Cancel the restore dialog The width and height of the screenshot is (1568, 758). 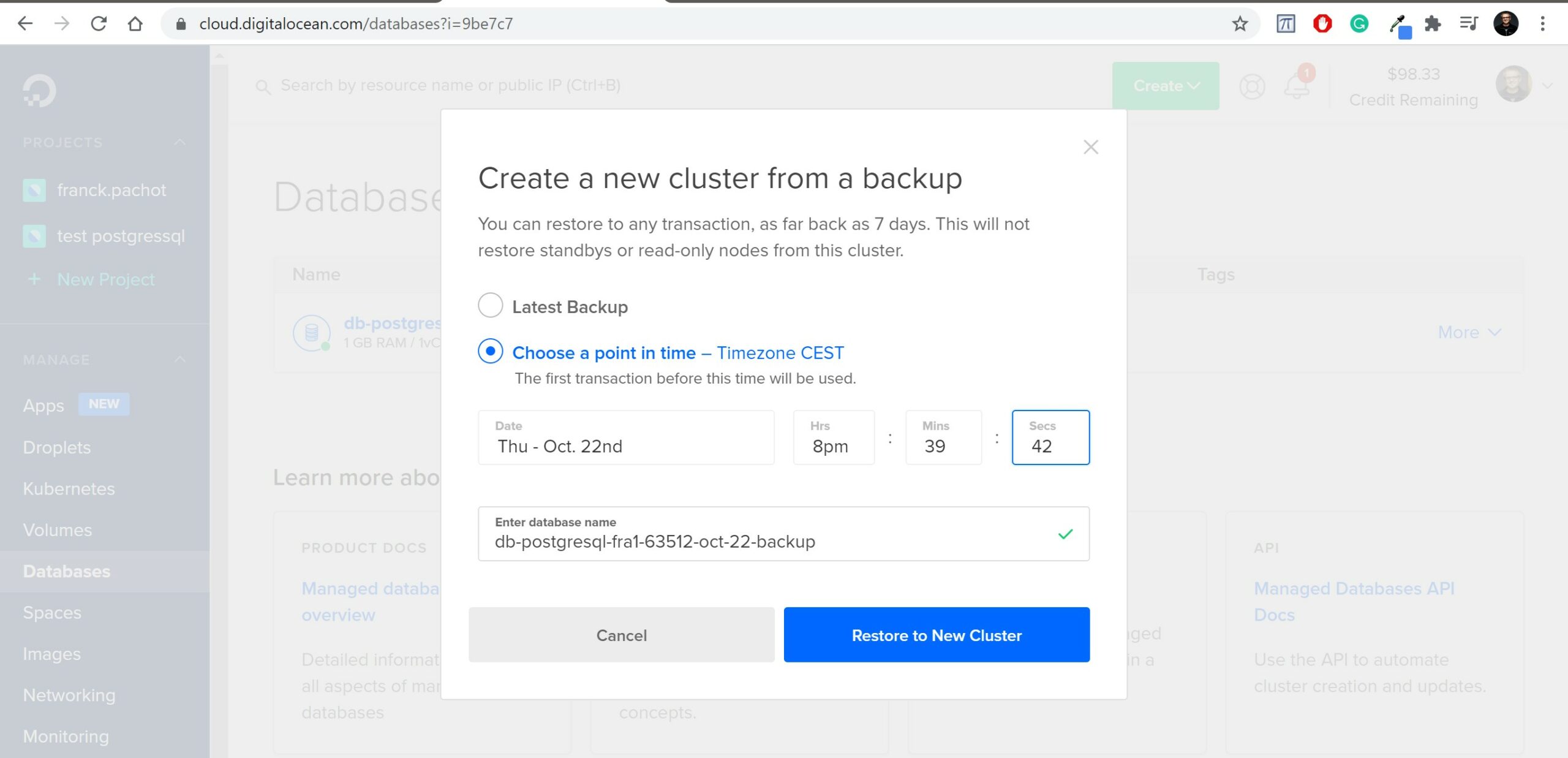click(x=621, y=635)
